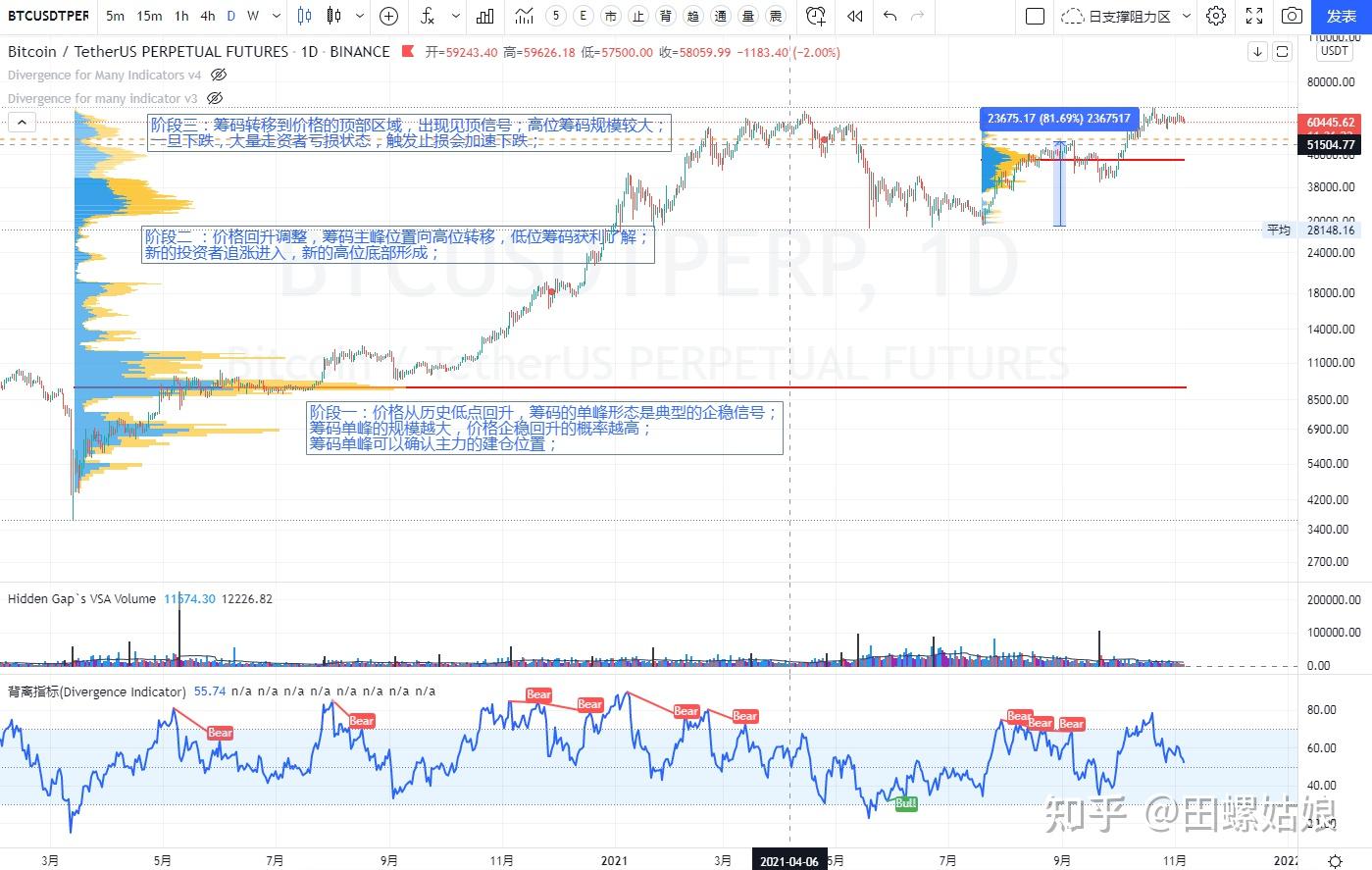The height and width of the screenshot is (870, 1372).
Task: Open axis settings gear at bottom right
Action: [x=1335, y=860]
